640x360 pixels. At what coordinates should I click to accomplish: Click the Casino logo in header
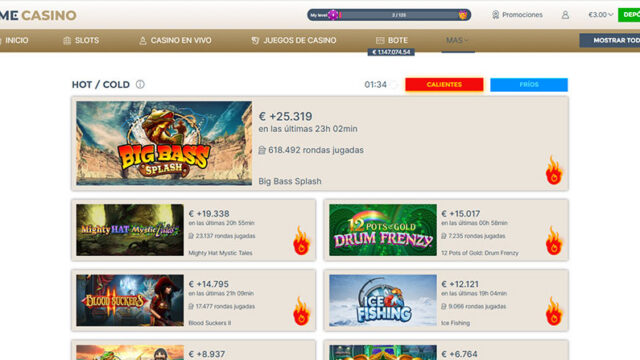[38, 16]
